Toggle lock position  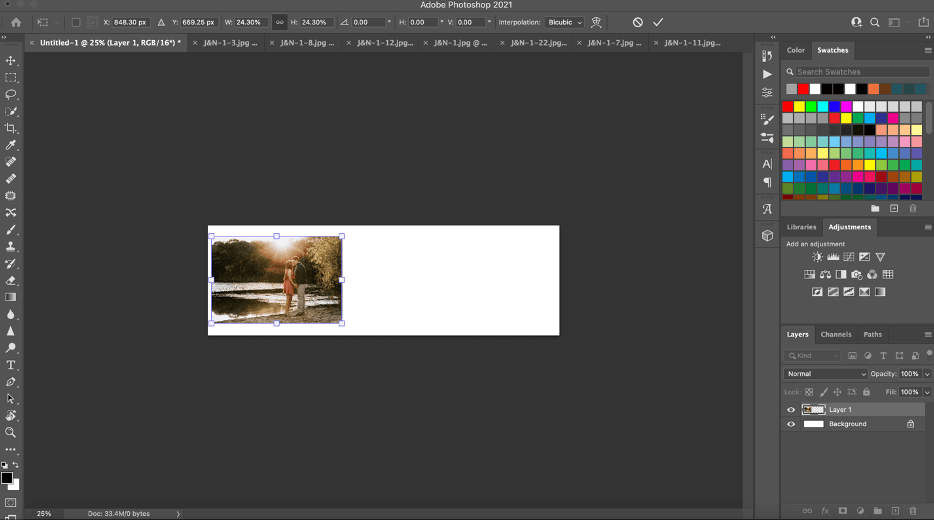838,392
